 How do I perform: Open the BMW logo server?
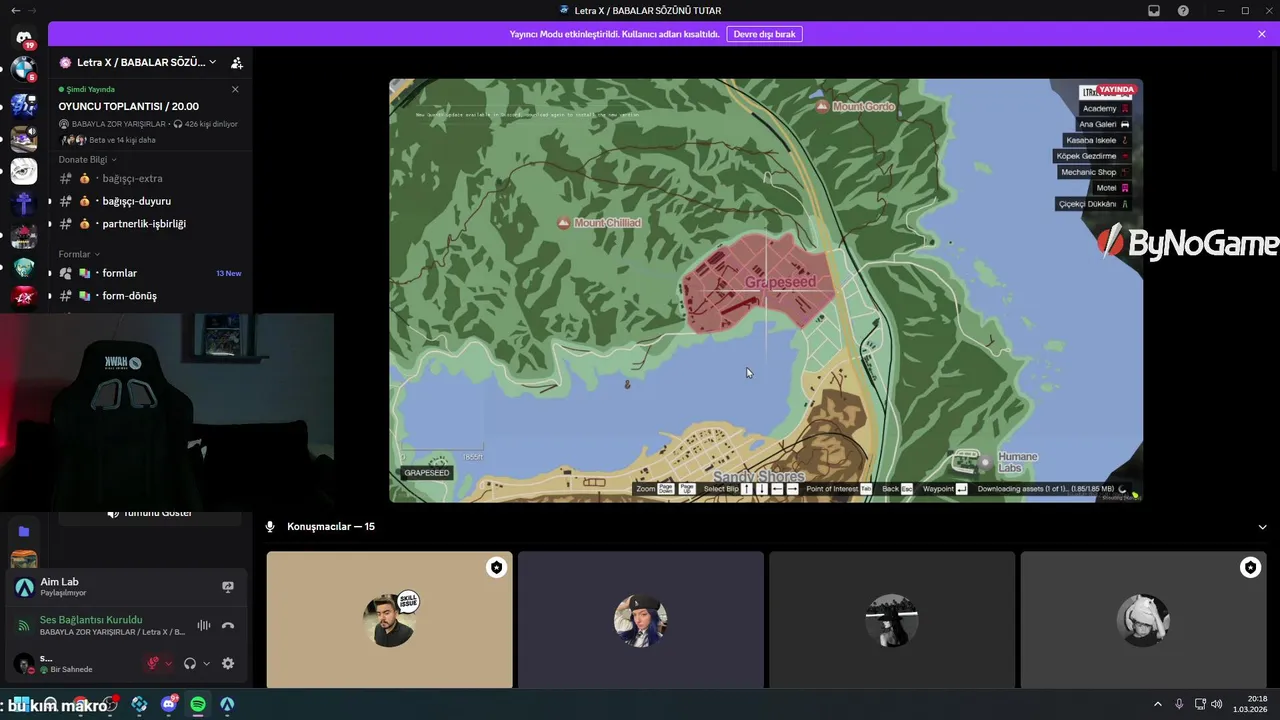[24, 71]
